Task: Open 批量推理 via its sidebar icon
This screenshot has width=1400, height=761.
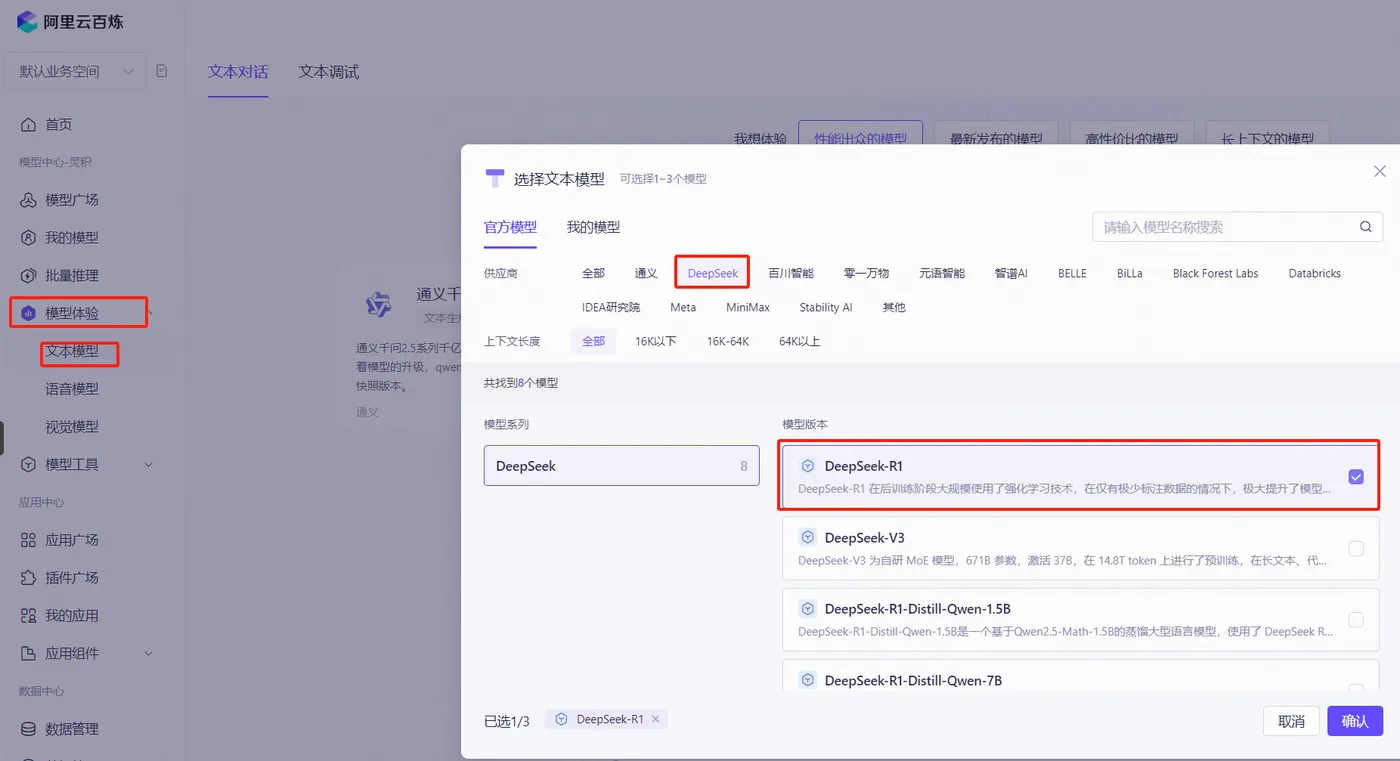Action: click(x=28, y=276)
